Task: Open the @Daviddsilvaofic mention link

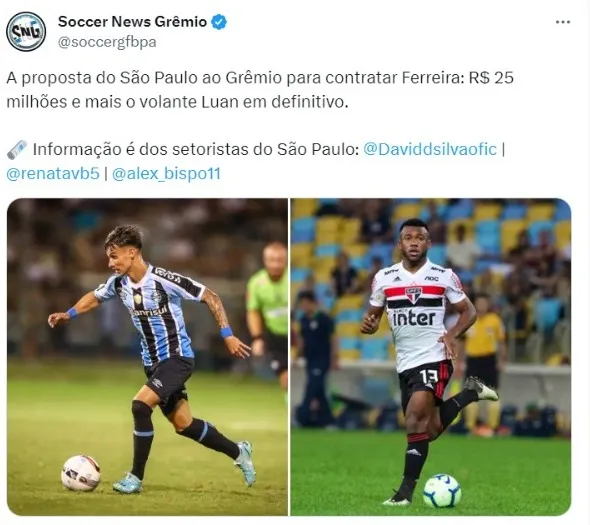Action: pyautogui.click(x=430, y=149)
